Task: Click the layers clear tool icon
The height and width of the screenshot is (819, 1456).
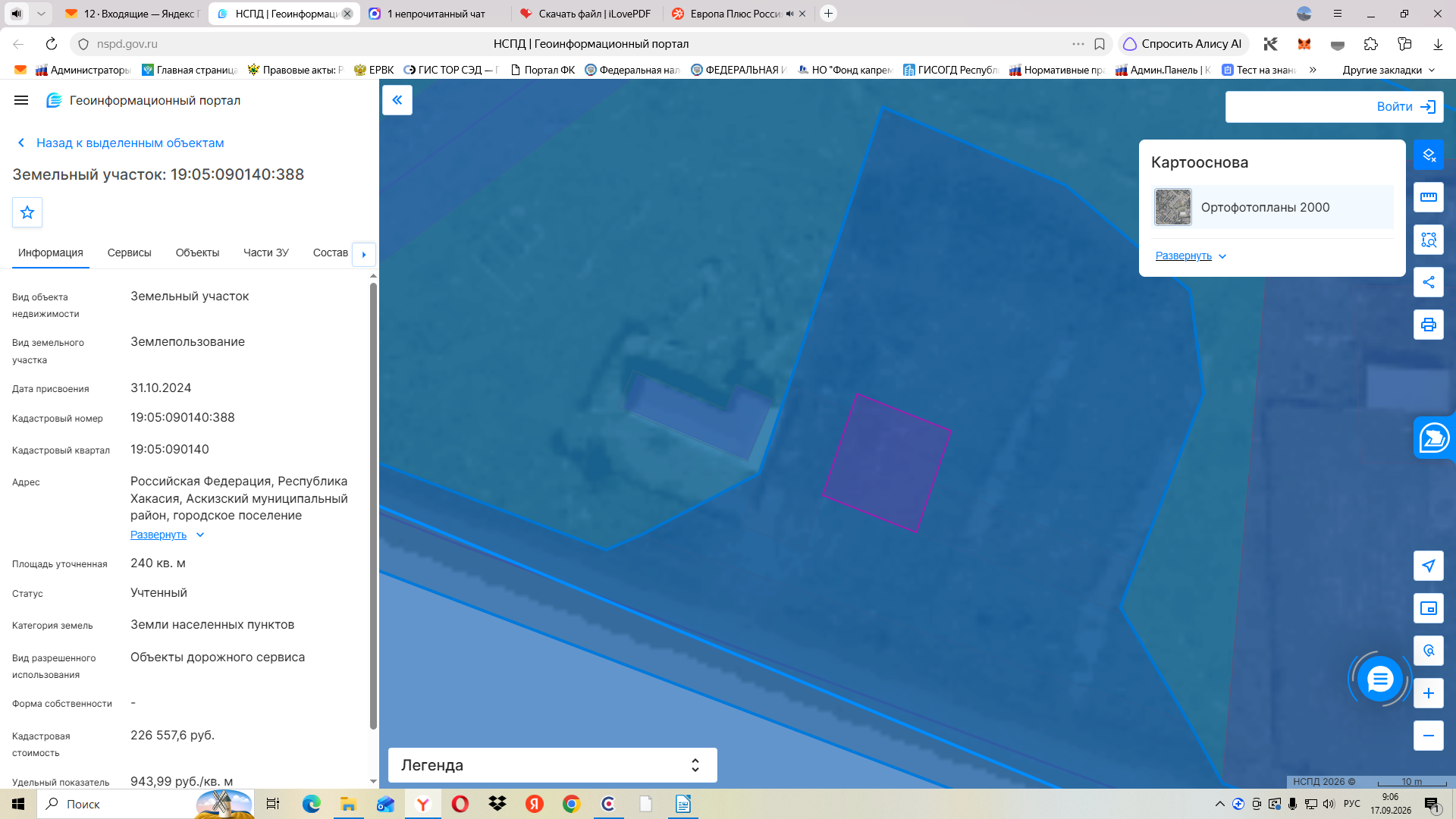Action: pyautogui.click(x=1429, y=155)
